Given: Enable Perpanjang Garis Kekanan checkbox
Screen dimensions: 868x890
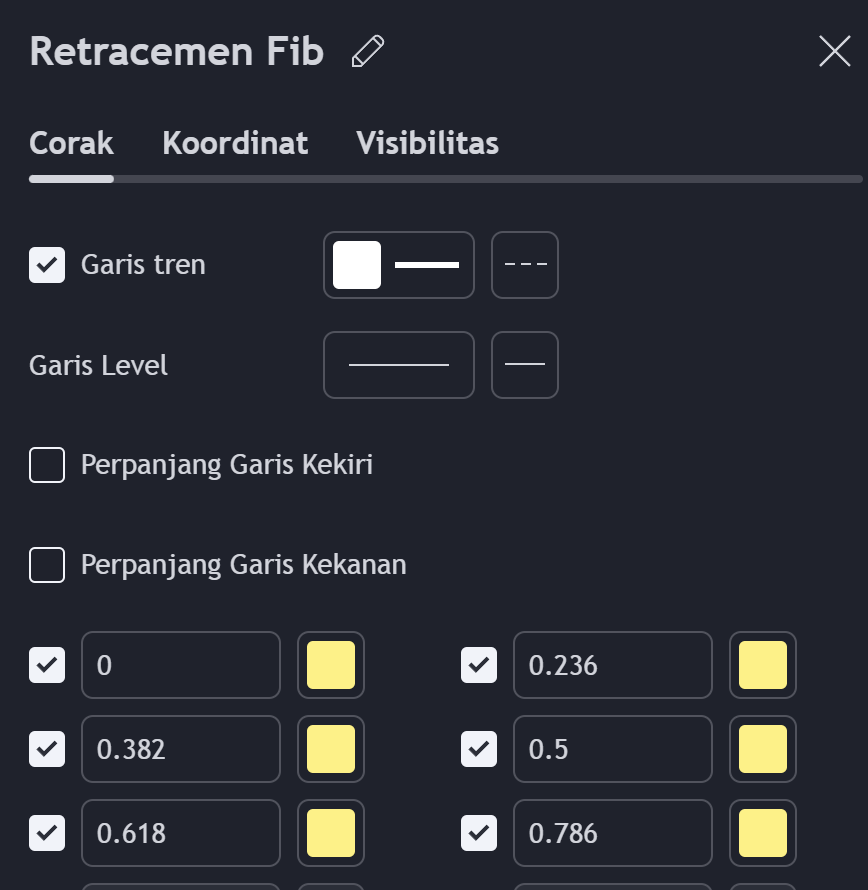Looking at the screenshot, I should 47,565.
